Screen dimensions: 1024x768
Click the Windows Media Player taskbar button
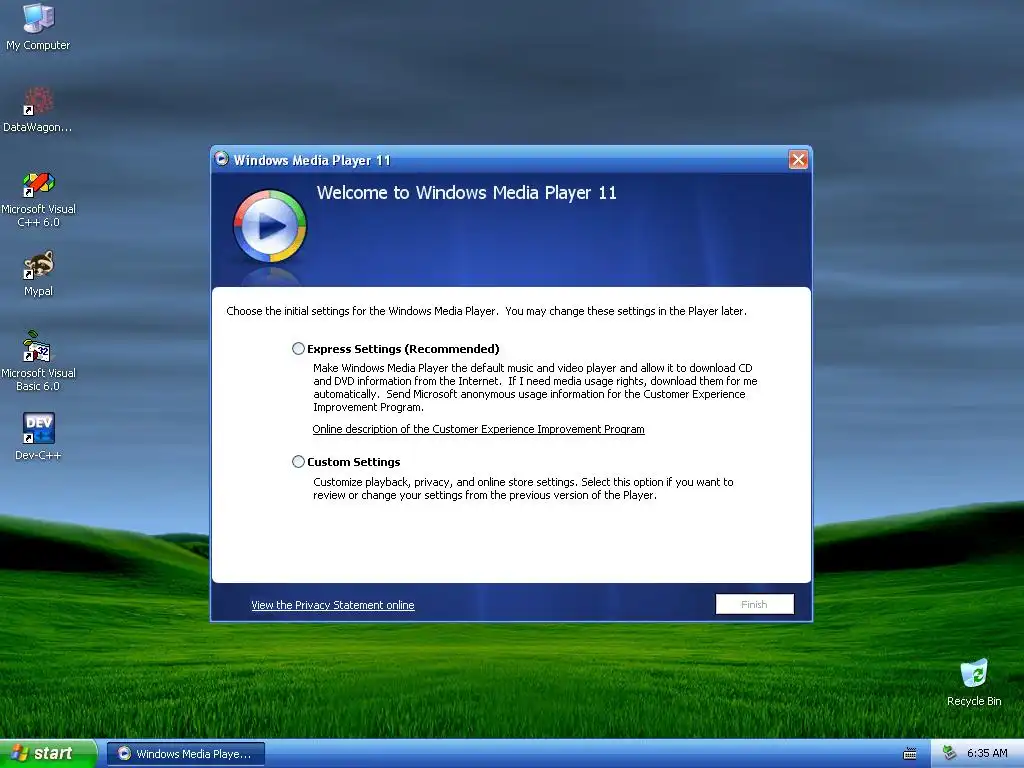(x=186, y=754)
